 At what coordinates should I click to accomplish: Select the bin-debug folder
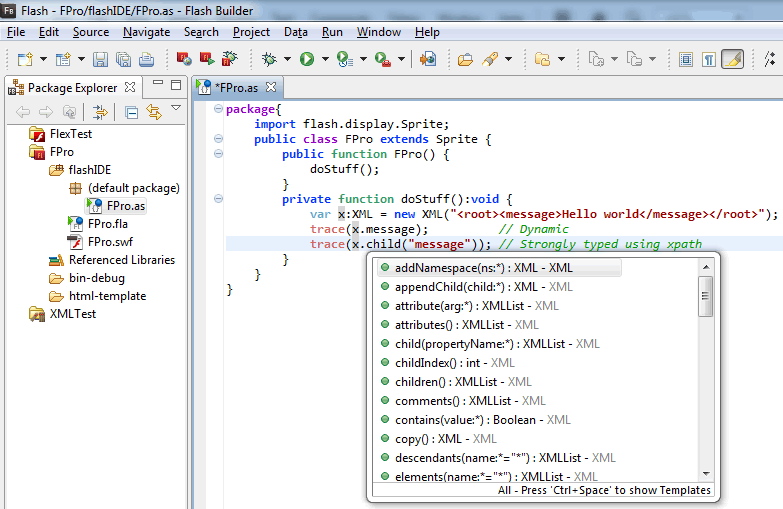[x=97, y=278]
